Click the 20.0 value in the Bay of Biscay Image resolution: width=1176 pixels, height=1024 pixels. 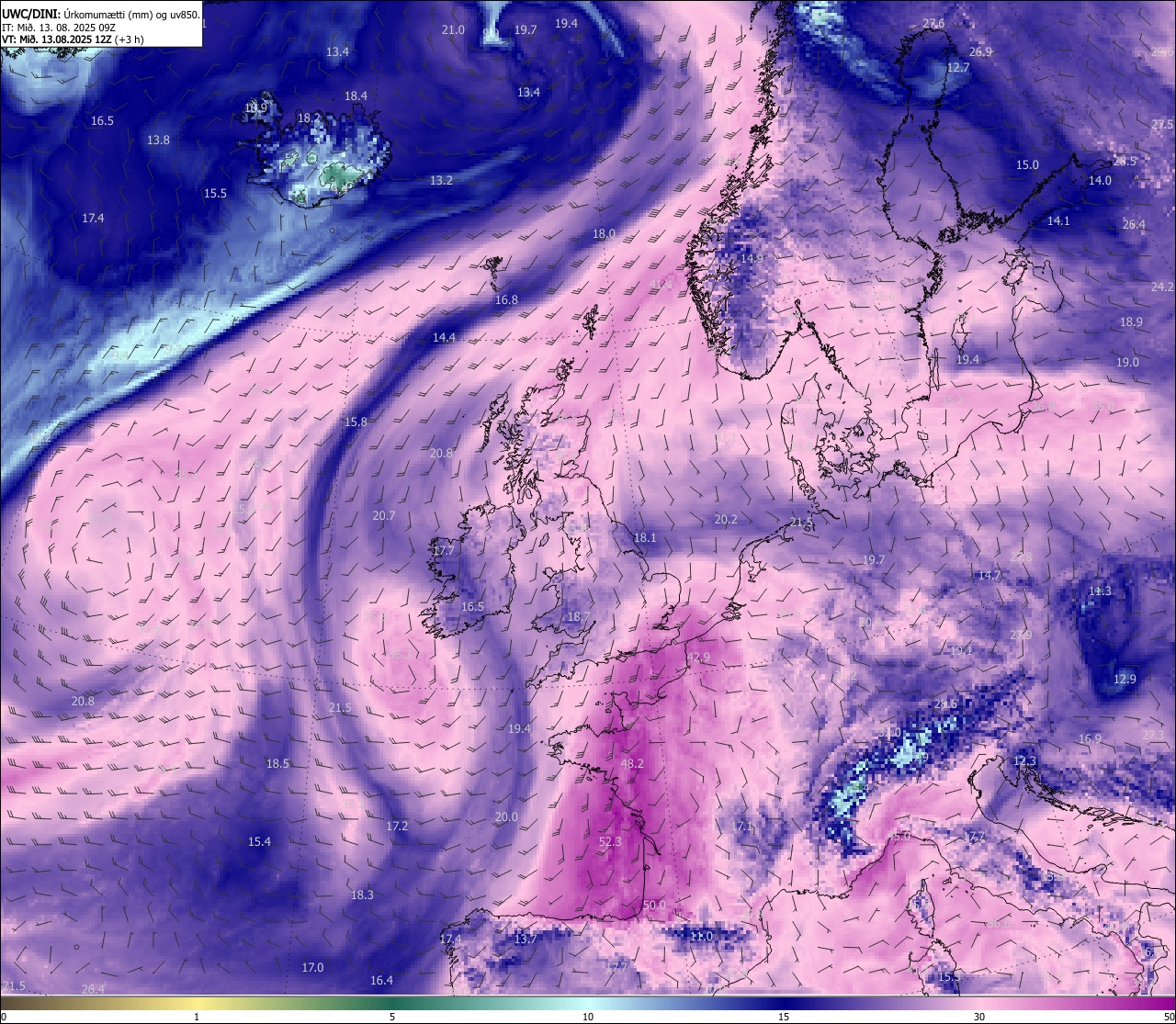[506, 816]
